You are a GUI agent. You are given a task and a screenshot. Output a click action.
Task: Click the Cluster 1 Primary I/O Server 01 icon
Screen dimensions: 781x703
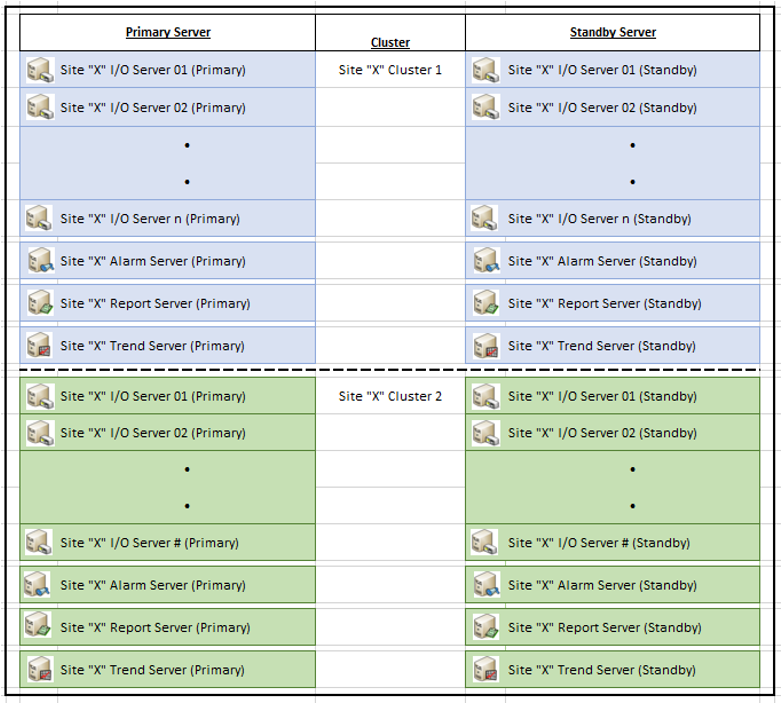click(x=40, y=70)
